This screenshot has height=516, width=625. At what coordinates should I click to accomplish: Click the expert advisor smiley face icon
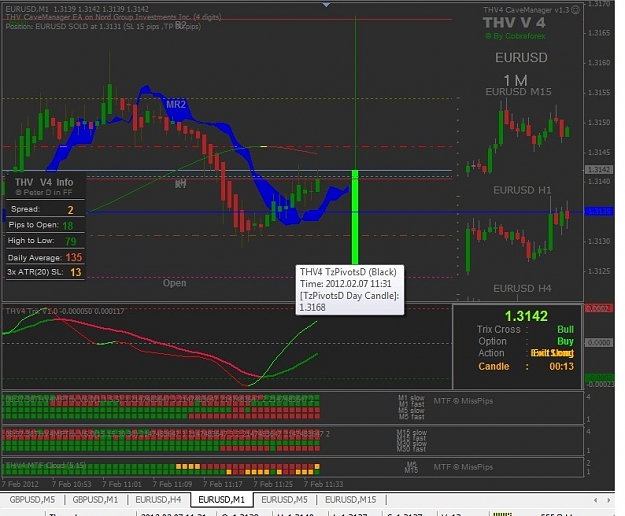pos(576,10)
